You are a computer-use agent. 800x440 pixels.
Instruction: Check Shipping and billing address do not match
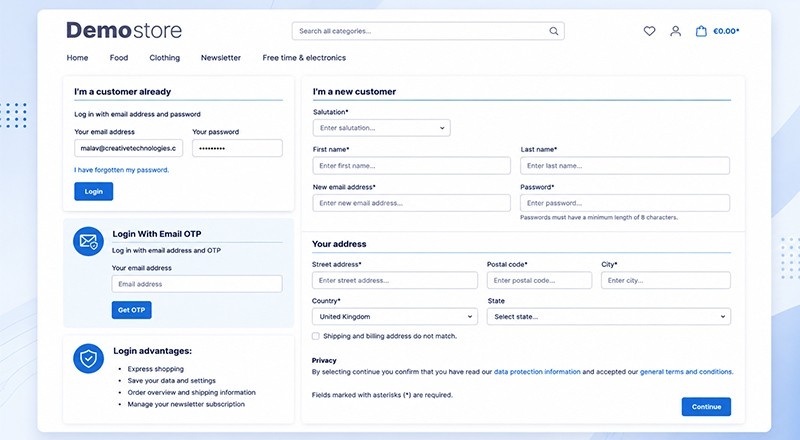tap(316, 336)
